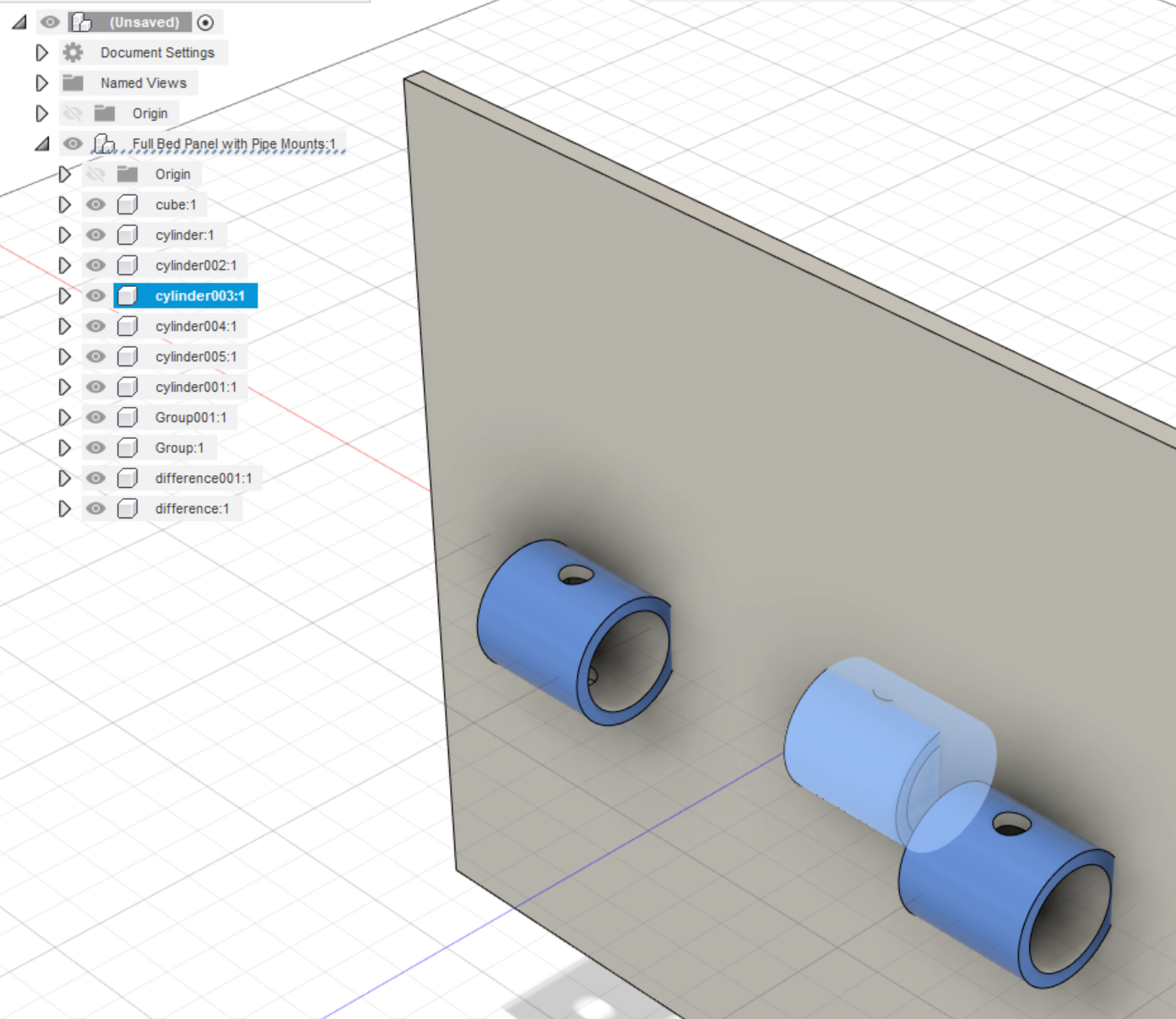Collapse the (Unsaved) root browser node
The height and width of the screenshot is (1019, 1176).
[19, 22]
